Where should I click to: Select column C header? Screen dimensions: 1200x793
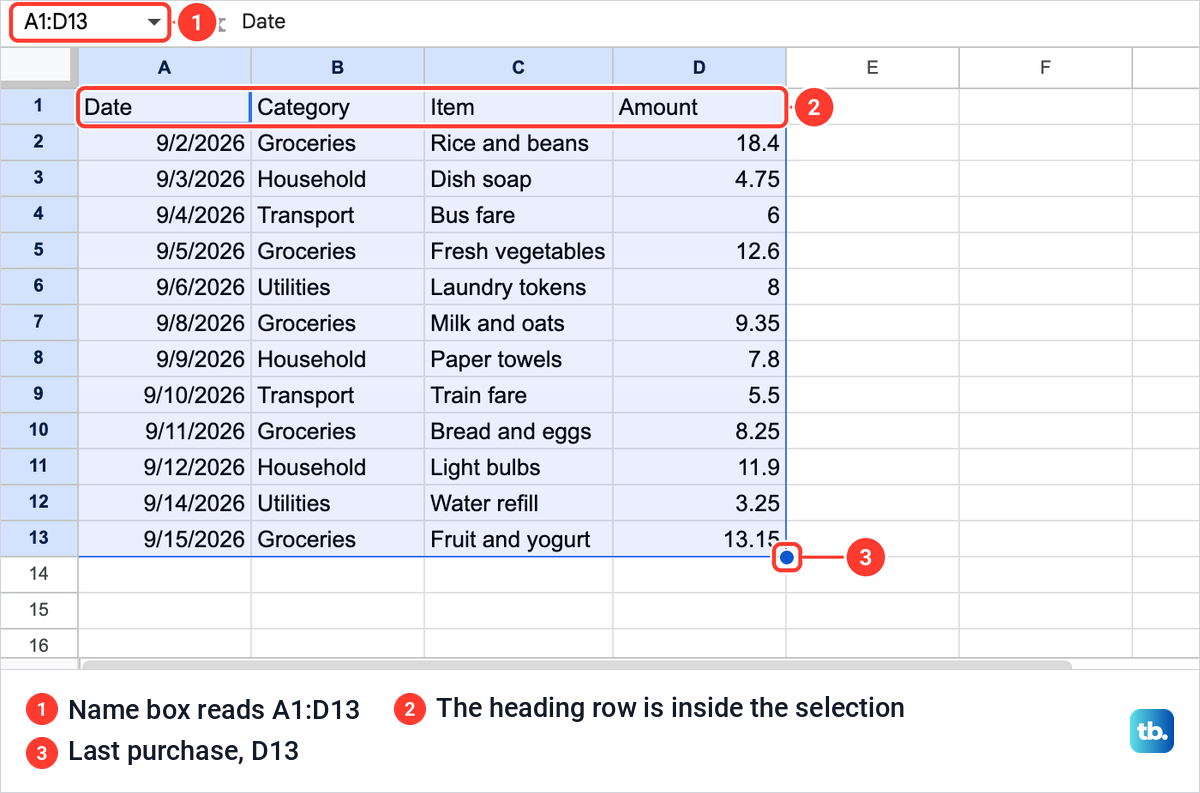[519, 67]
